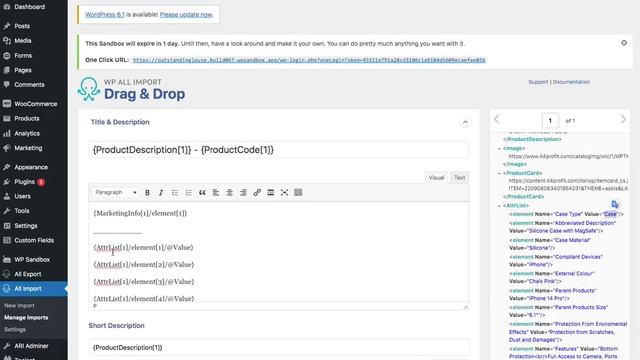The image size is (640, 360).
Task: Collapse the image XML node
Action: pyautogui.click(x=499, y=149)
